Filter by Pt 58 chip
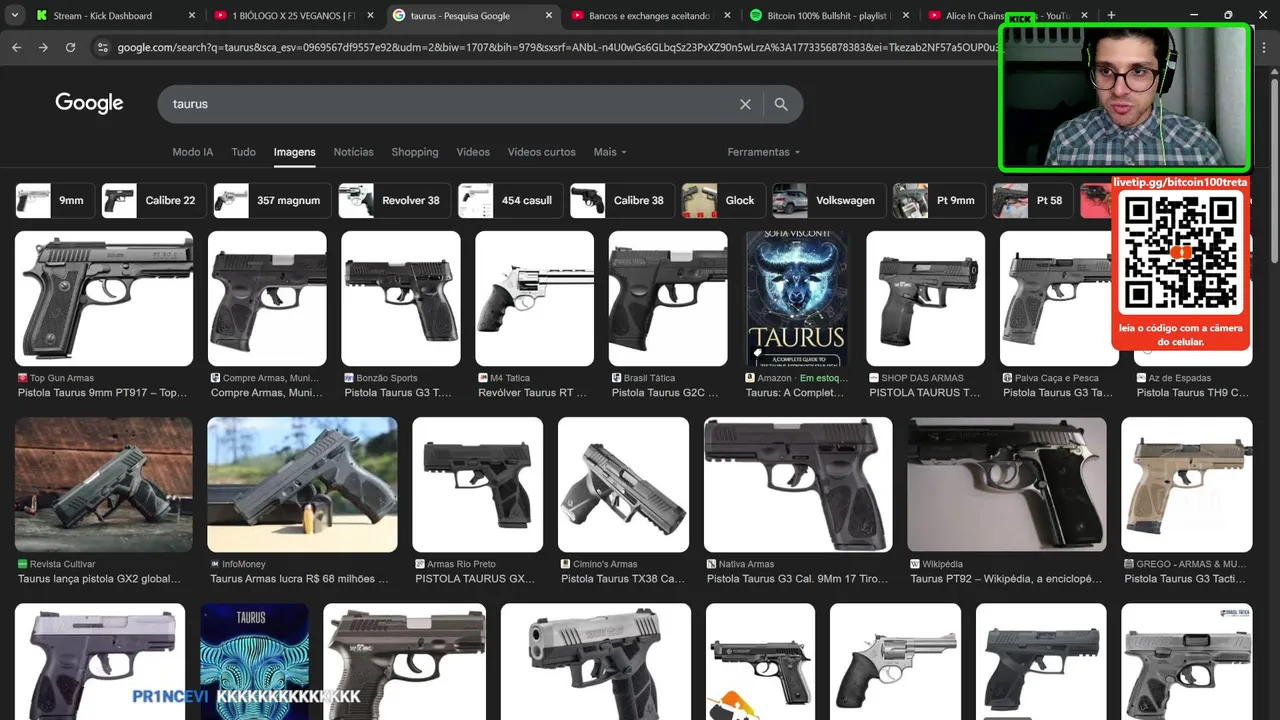The image size is (1280, 720). point(1033,200)
